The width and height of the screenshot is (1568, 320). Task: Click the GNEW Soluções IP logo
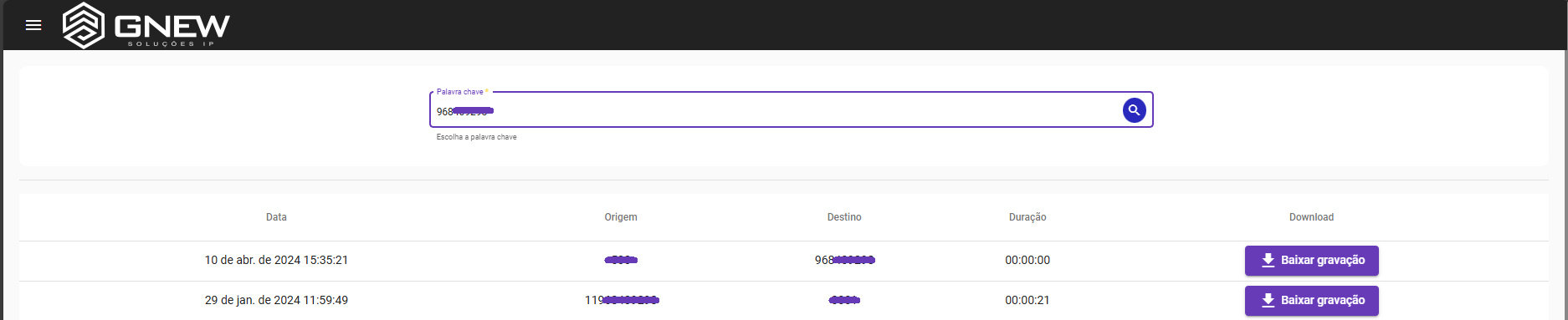click(x=146, y=25)
